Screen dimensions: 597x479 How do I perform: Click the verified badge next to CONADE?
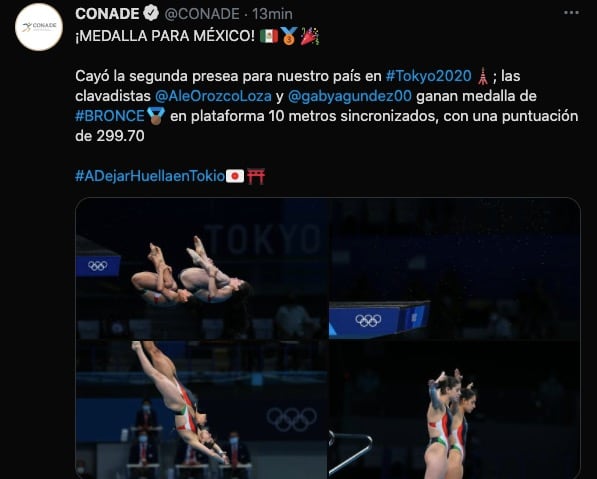(151, 14)
